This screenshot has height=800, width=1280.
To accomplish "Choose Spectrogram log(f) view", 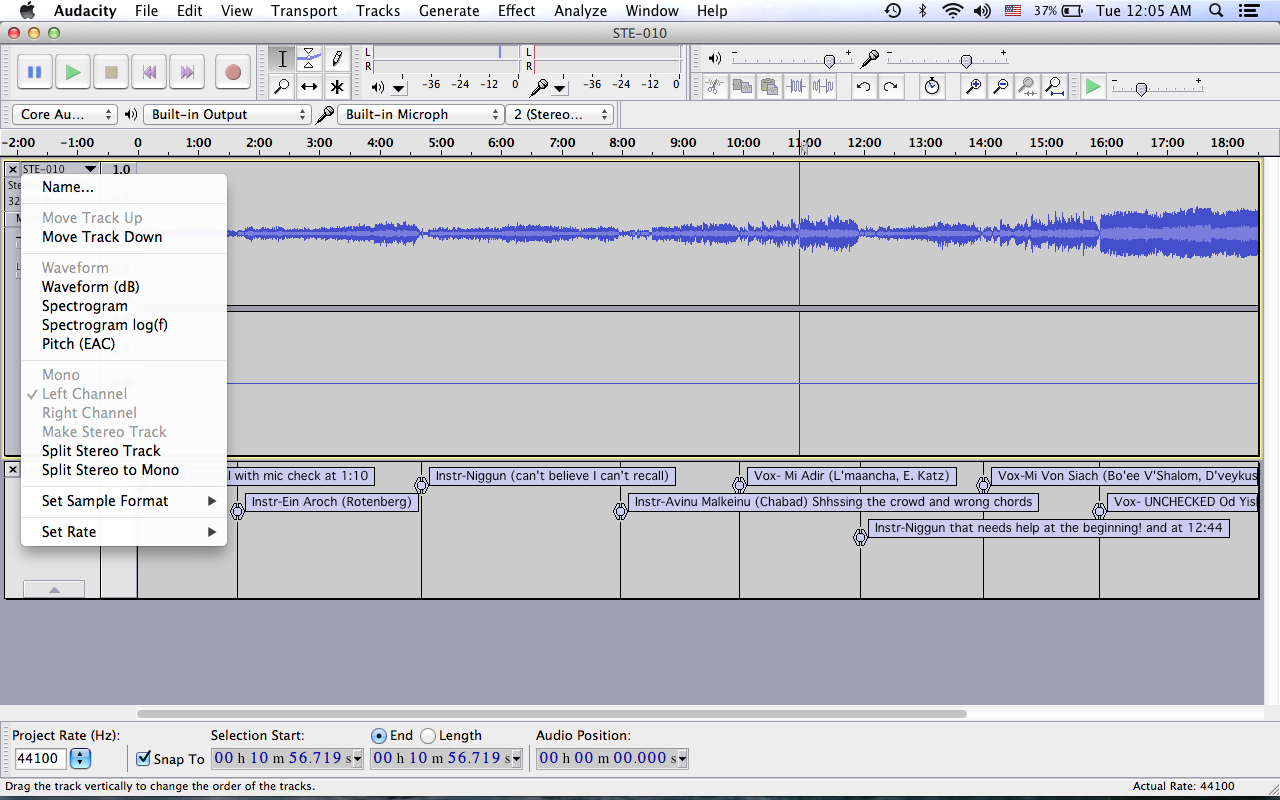I will pos(124,325).
